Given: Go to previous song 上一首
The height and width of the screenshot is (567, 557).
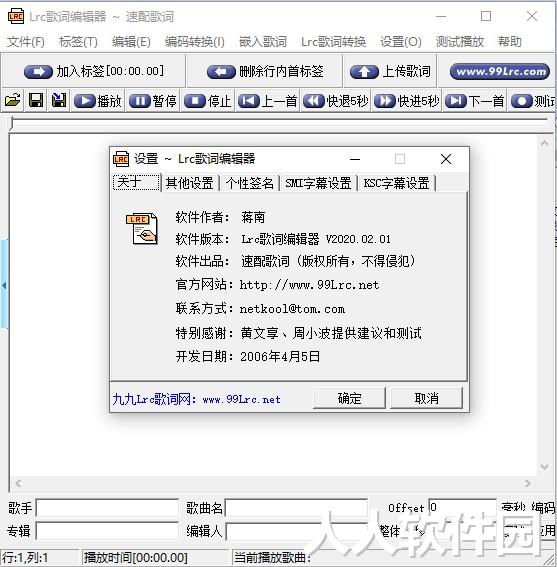Looking at the screenshot, I should click(268, 101).
